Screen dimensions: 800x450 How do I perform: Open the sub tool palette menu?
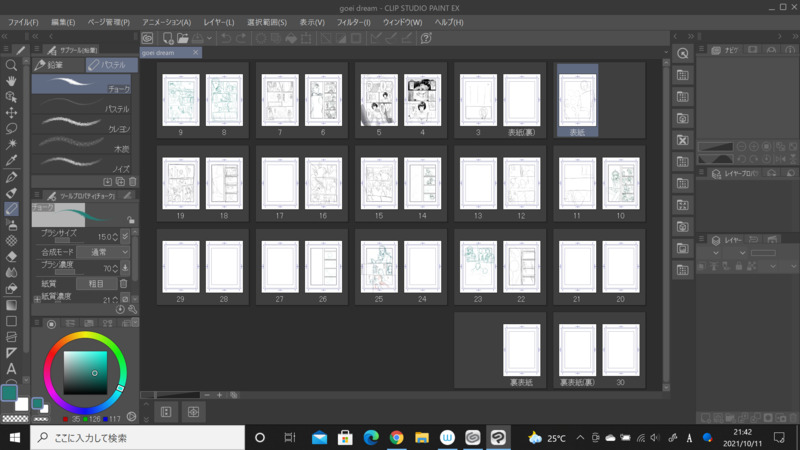click(x=37, y=49)
